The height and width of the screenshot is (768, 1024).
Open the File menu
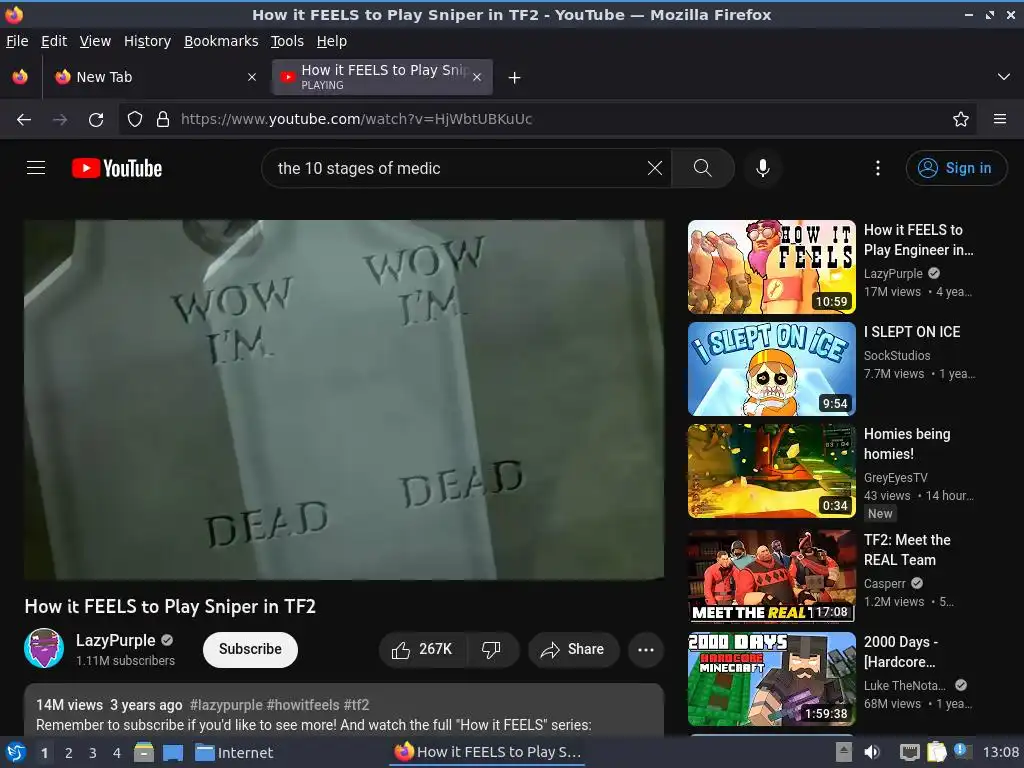click(17, 41)
